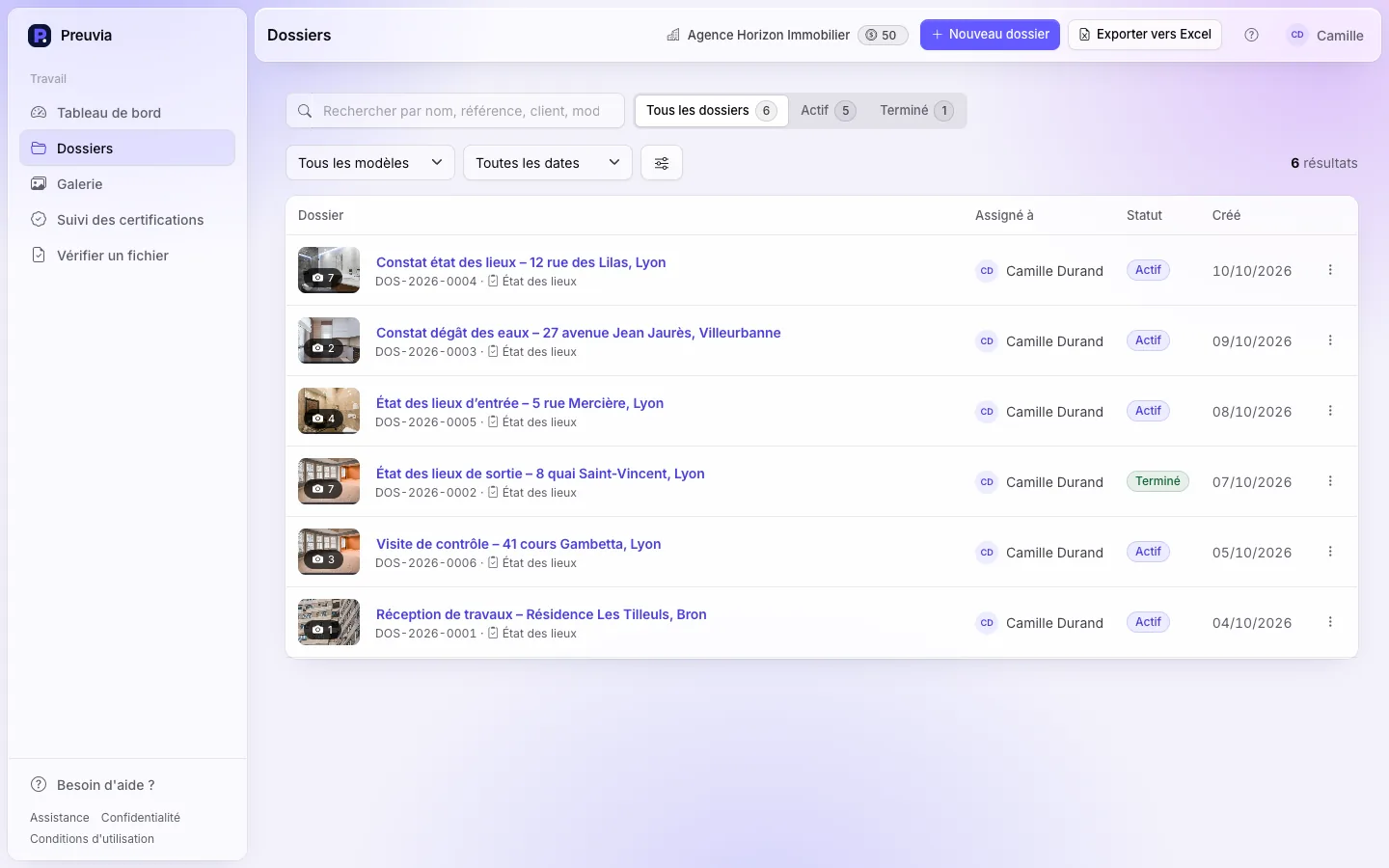Switch to Tous les dossiers tab
1389x868 pixels.
click(711, 111)
